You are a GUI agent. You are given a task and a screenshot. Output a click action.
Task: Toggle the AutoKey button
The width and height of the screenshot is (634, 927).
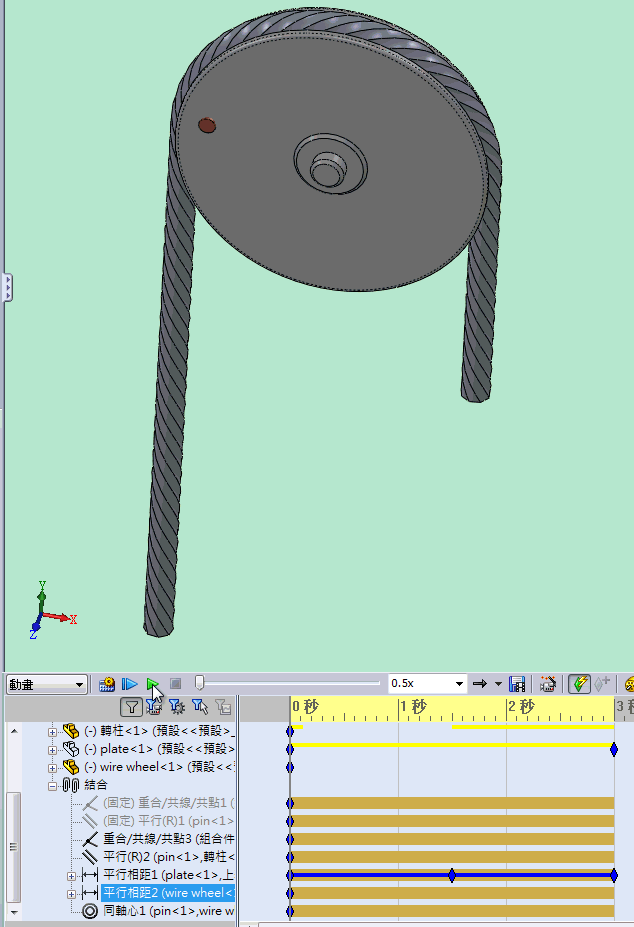(x=579, y=684)
